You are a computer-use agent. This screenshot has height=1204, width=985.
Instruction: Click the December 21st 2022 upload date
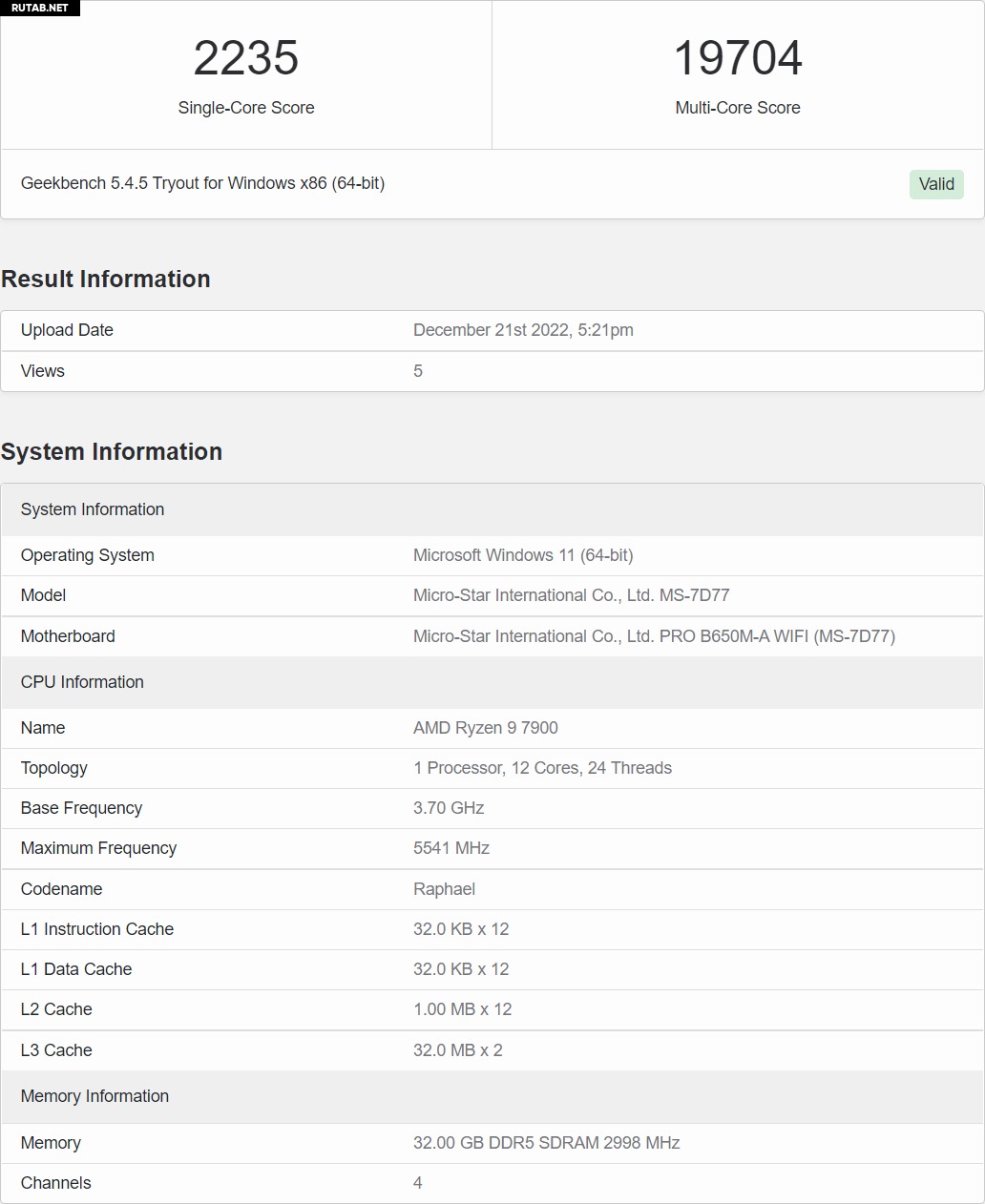point(523,330)
